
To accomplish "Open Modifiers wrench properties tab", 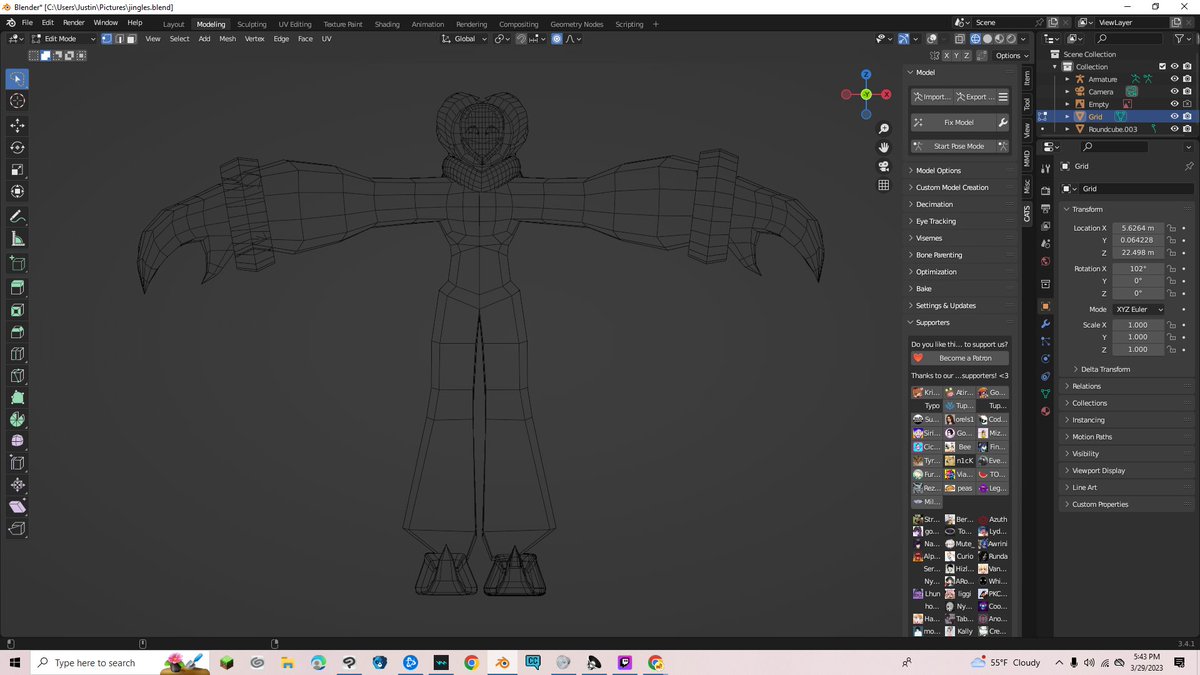I will coord(1046,324).
